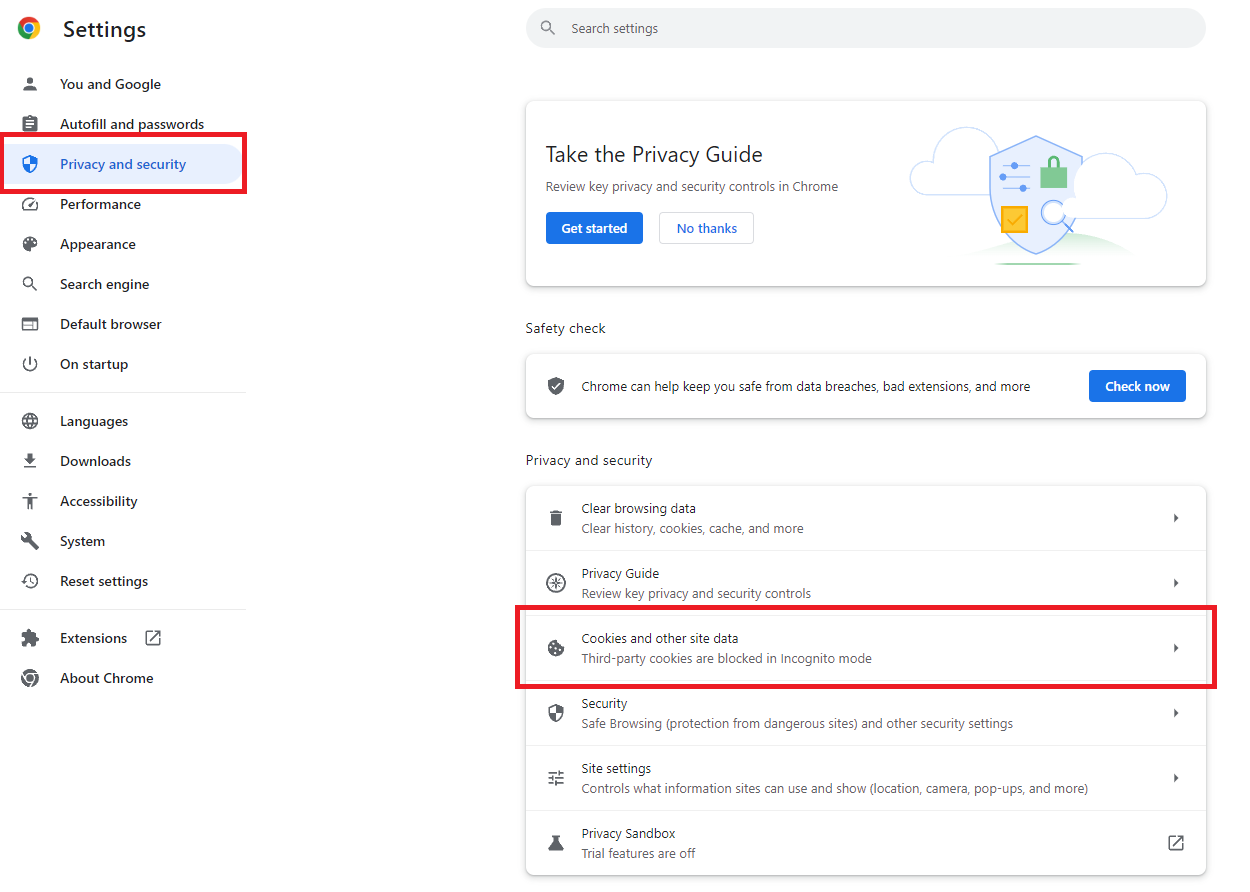Expand the Site settings row arrow
Viewport: 1250px width, 892px height.
[x=1176, y=778]
